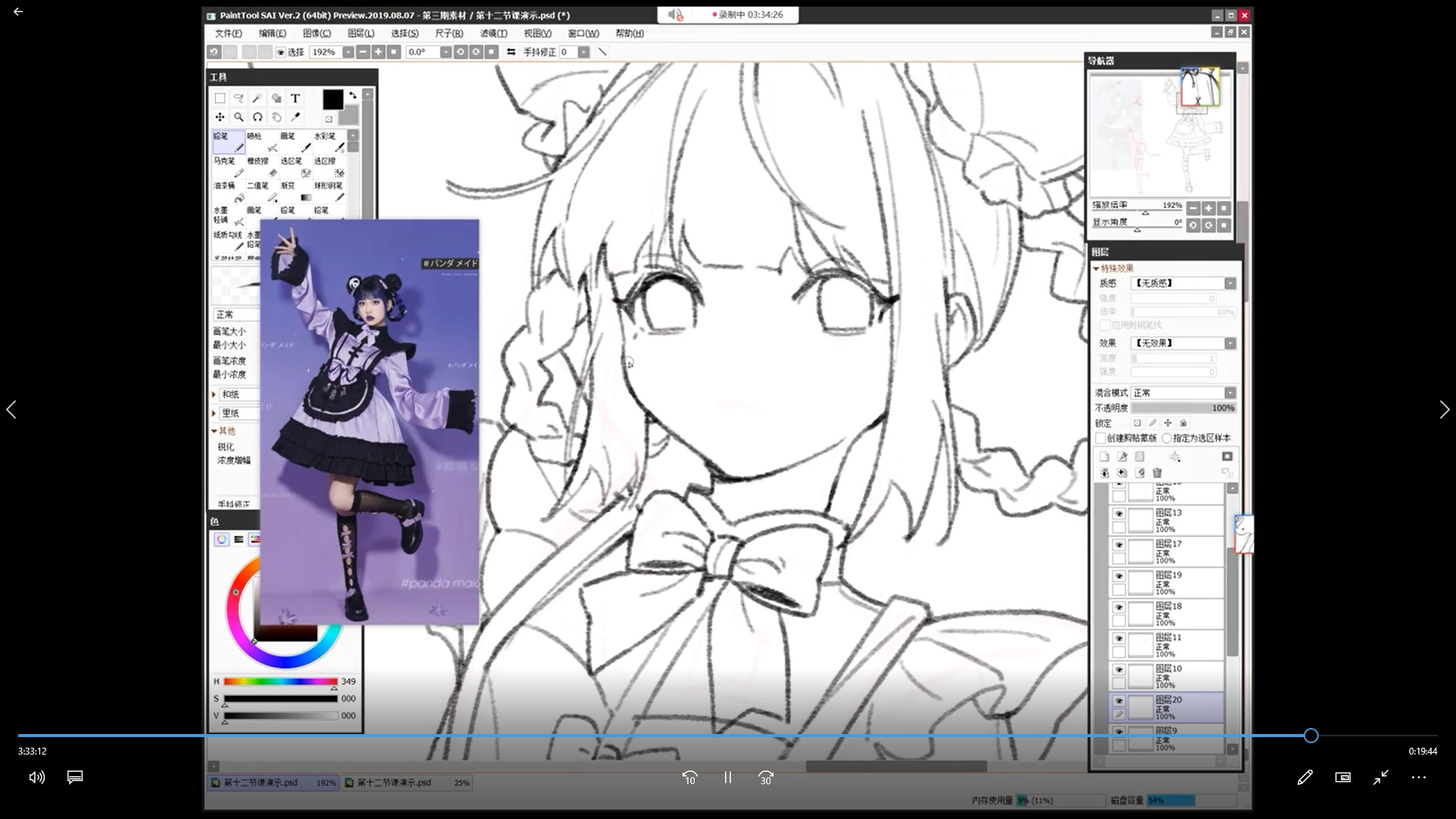Adjust the 不透明度 opacity slider
This screenshot has height=819, width=1456.
click(x=1183, y=408)
